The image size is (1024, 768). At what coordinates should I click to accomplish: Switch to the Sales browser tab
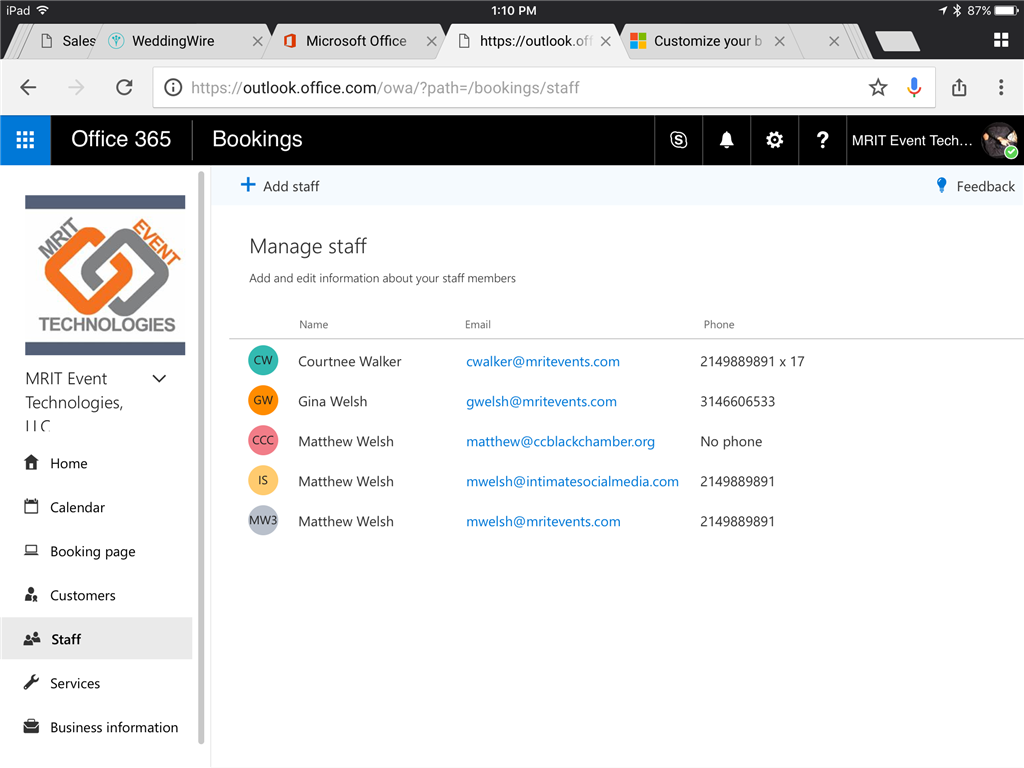[x=68, y=41]
